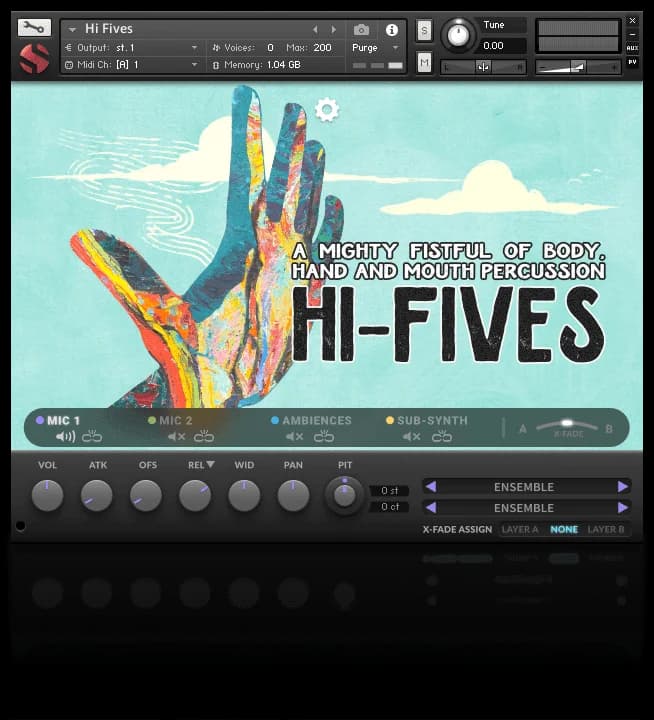The height and width of the screenshot is (720, 654).
Task: Click the OFS knob
Action: click(146, 495)
